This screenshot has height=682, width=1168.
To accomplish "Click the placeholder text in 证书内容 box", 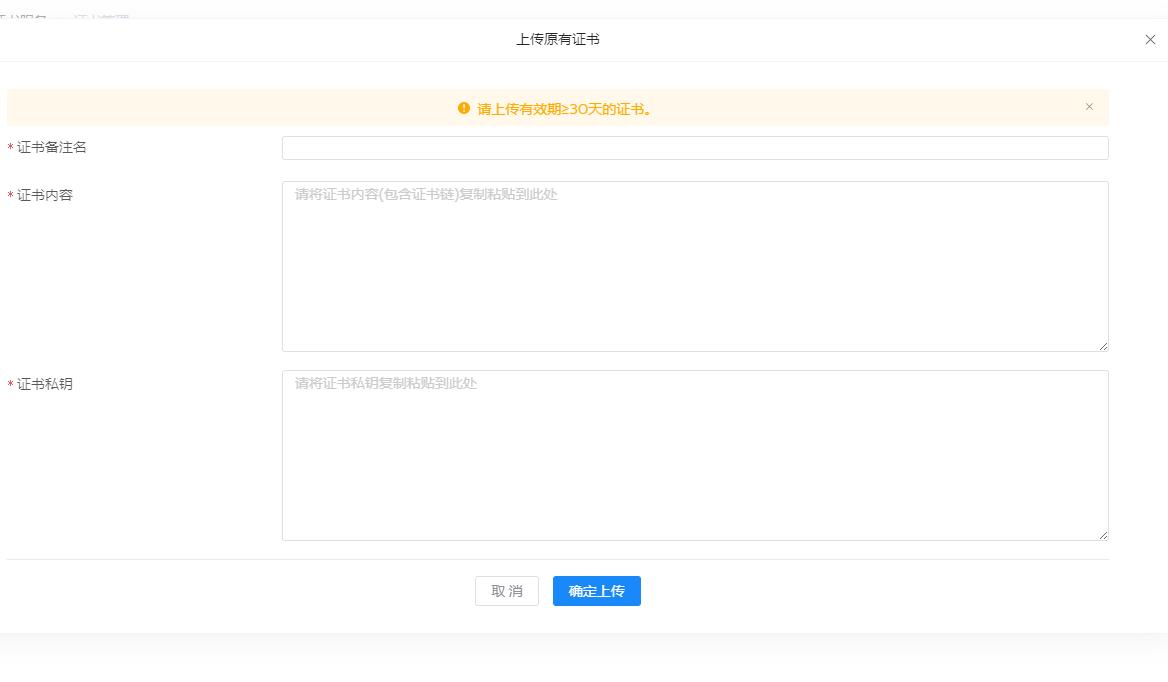I will tap(421, 194).
